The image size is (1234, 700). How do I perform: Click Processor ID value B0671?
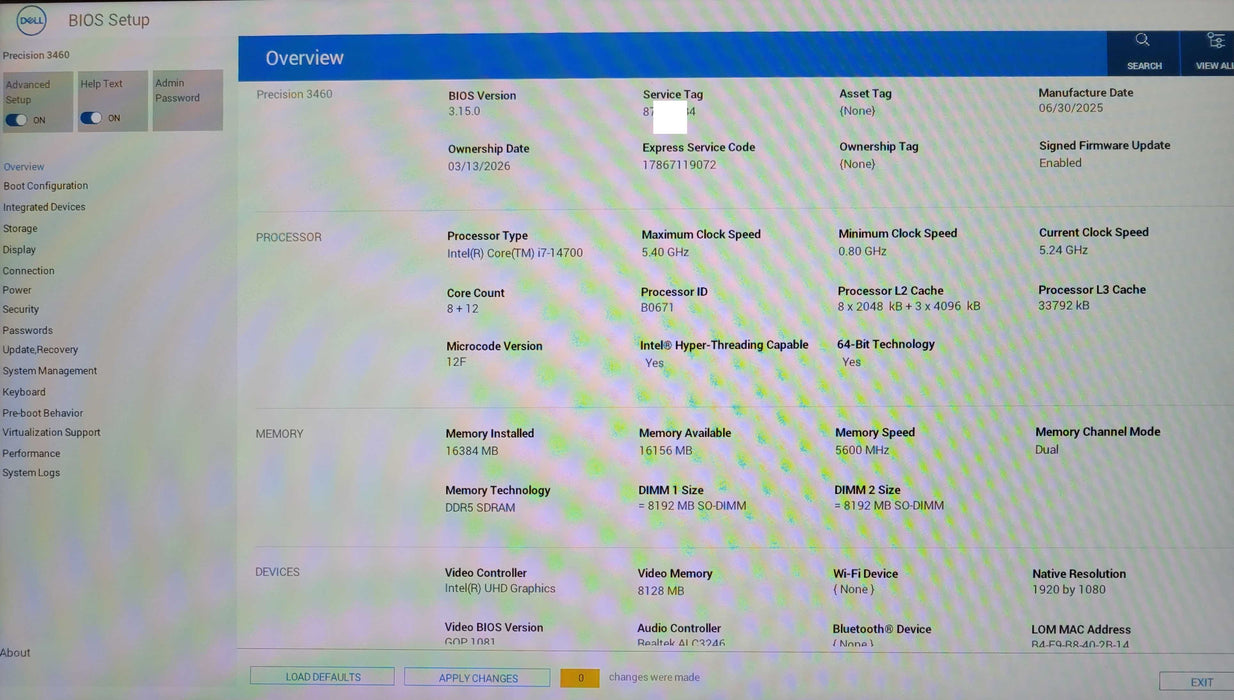[657, 308]
